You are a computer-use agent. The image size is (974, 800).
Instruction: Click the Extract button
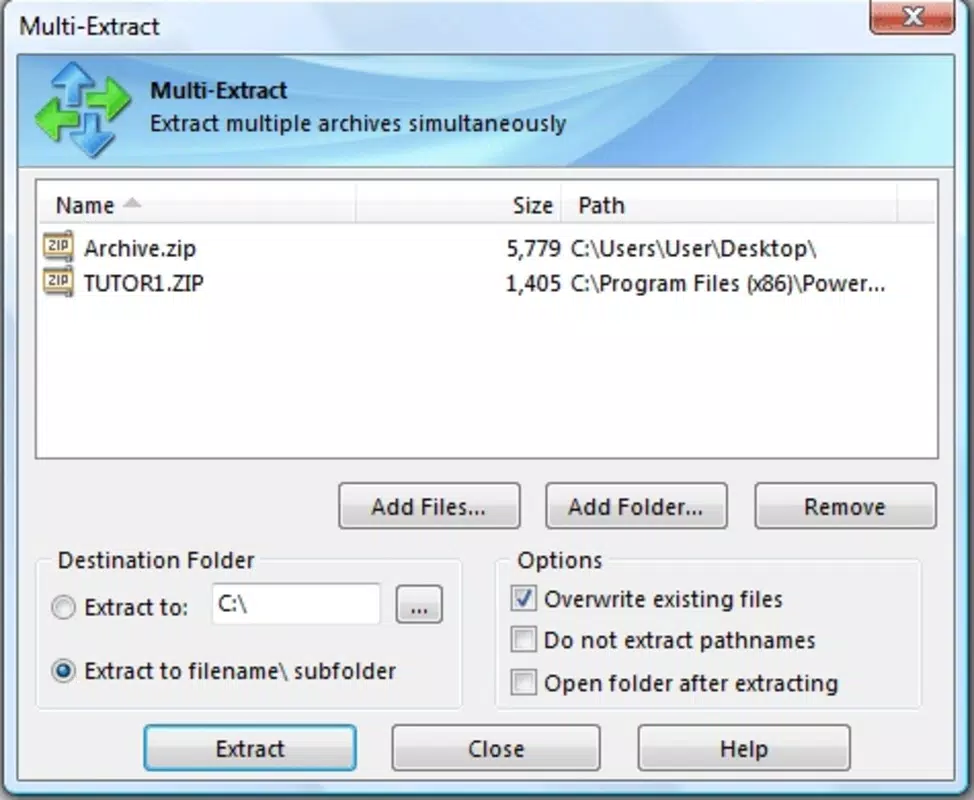pyautogui.click(x=250, y=748)
